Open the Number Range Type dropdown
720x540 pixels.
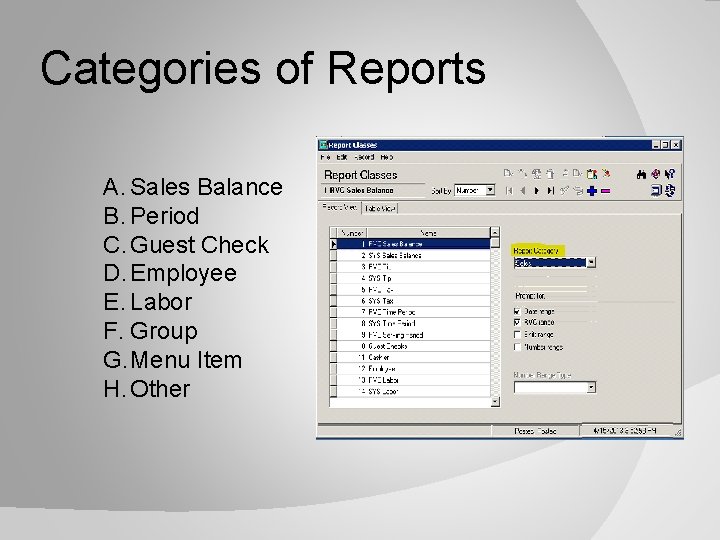[591, 387]
